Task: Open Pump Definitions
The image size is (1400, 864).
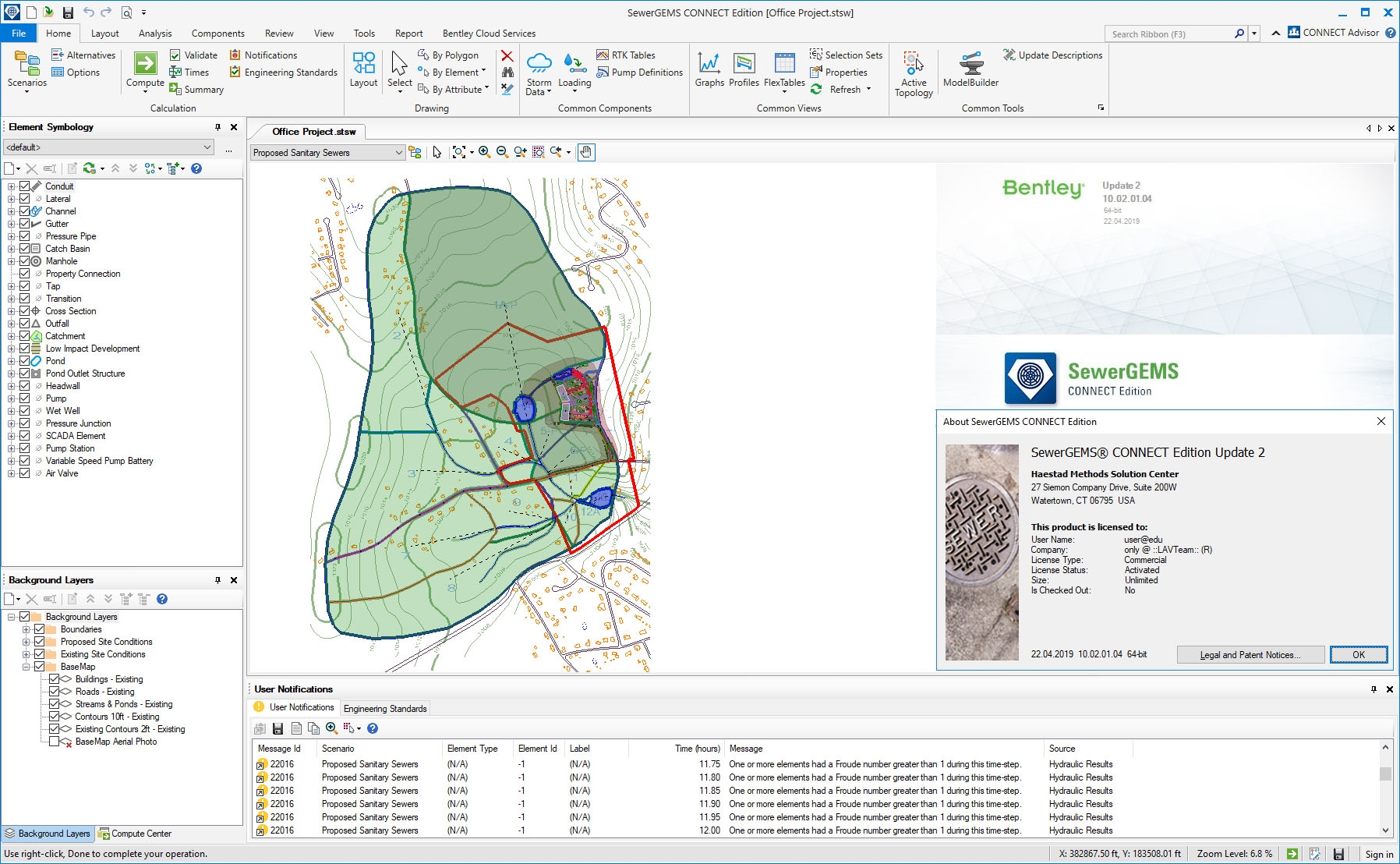Action: (x=639, y=73)
